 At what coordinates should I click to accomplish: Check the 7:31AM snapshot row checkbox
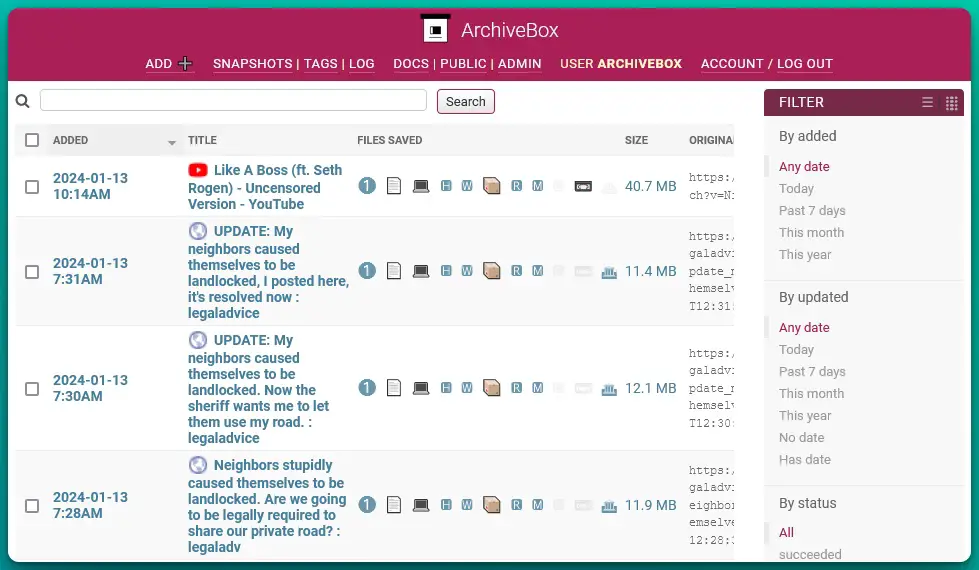[x=32, y=272]
